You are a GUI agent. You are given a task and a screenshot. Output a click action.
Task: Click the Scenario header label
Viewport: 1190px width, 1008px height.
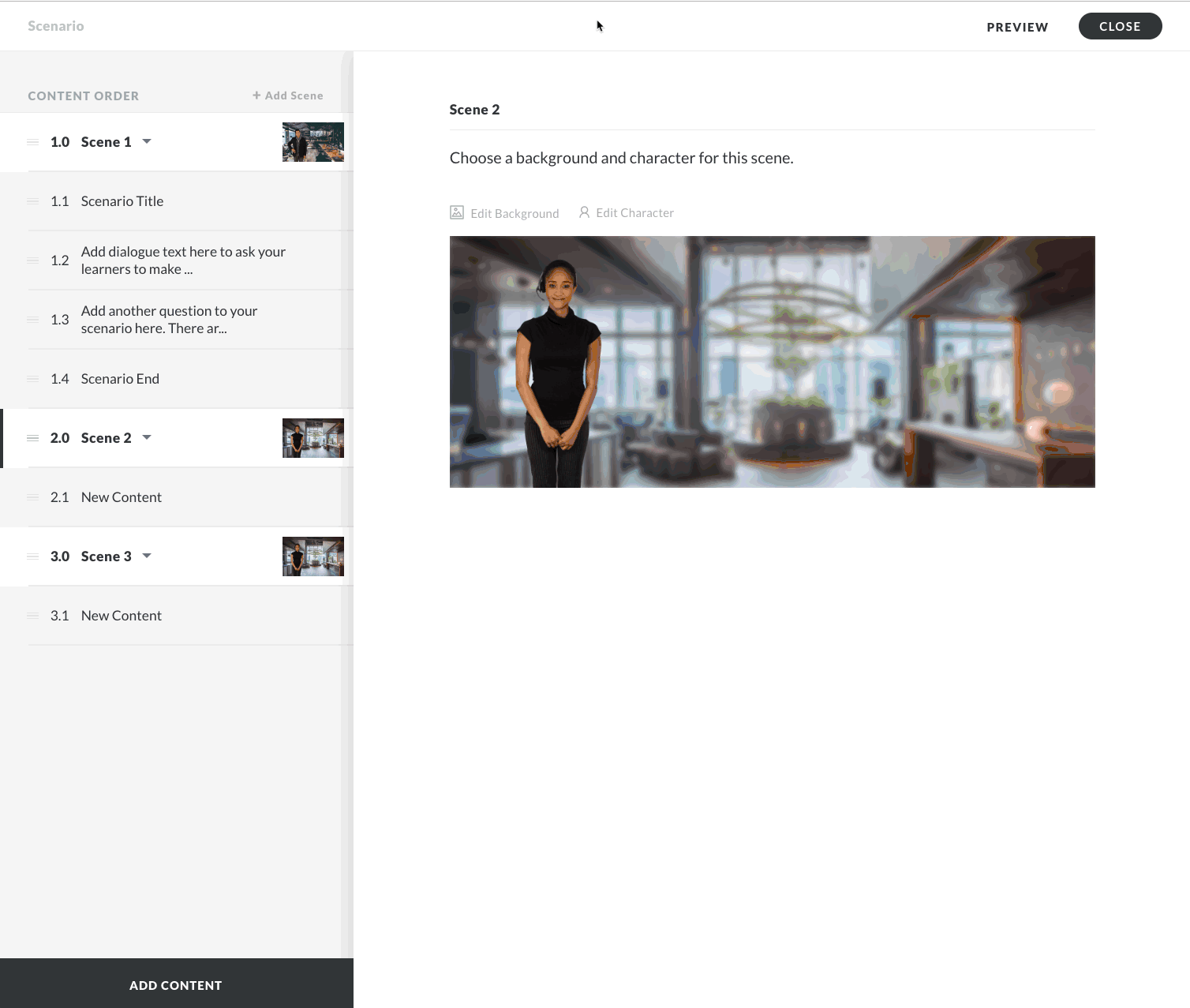click(x=56, y=26)
